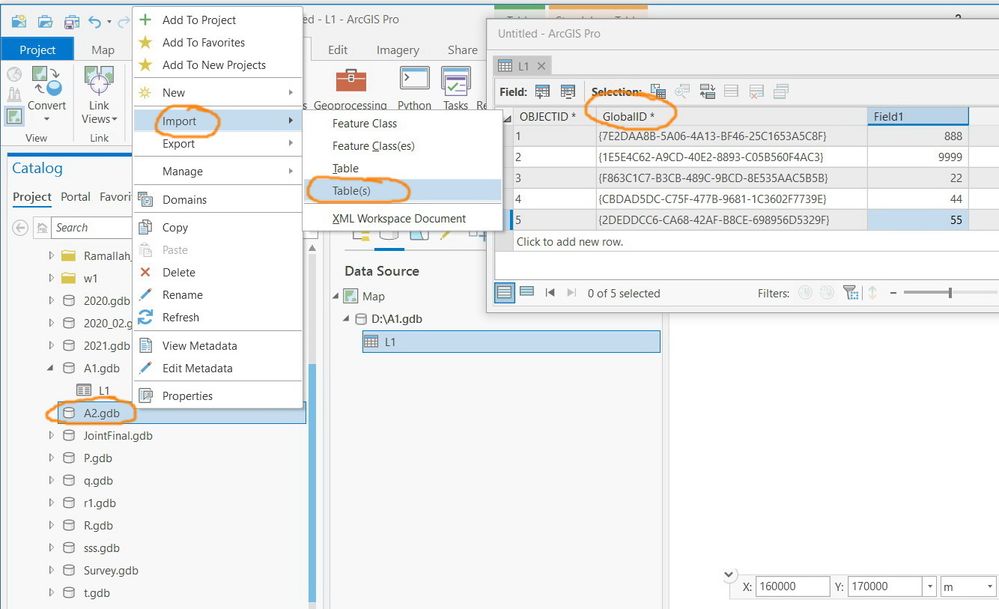The image size is (999, 609).
Task: Adjust the table zoom slider handle
Action: (950, 292)
